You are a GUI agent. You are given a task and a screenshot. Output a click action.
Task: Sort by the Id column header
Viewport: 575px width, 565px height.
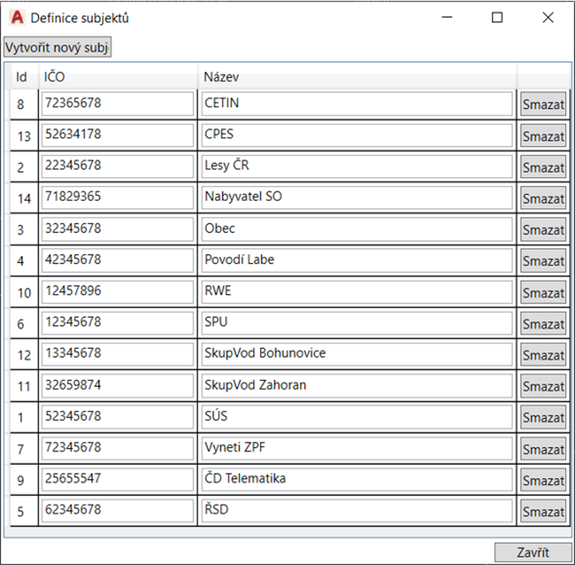[x=24, y=77]
